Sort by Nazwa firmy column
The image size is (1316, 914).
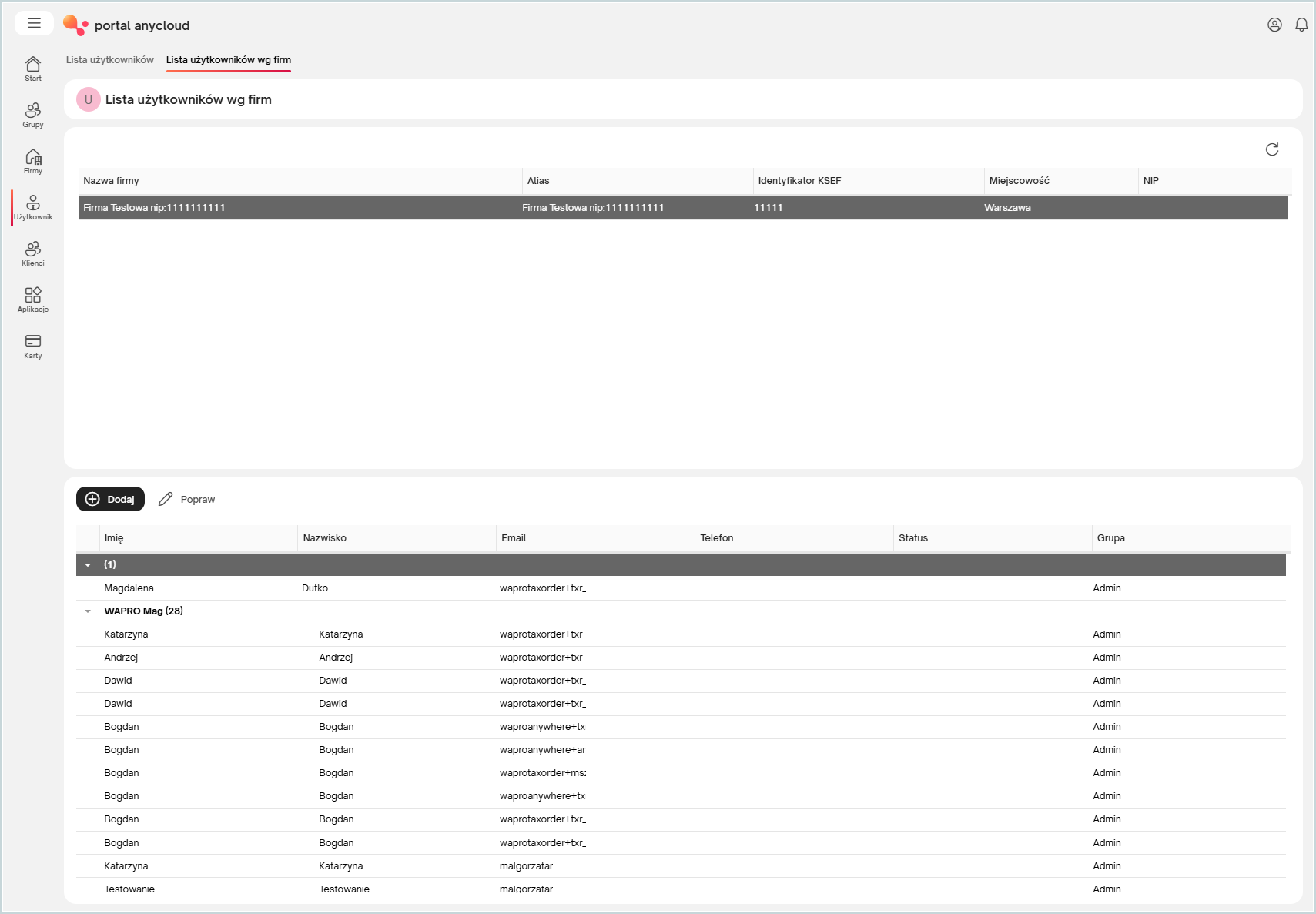(300, 181)
